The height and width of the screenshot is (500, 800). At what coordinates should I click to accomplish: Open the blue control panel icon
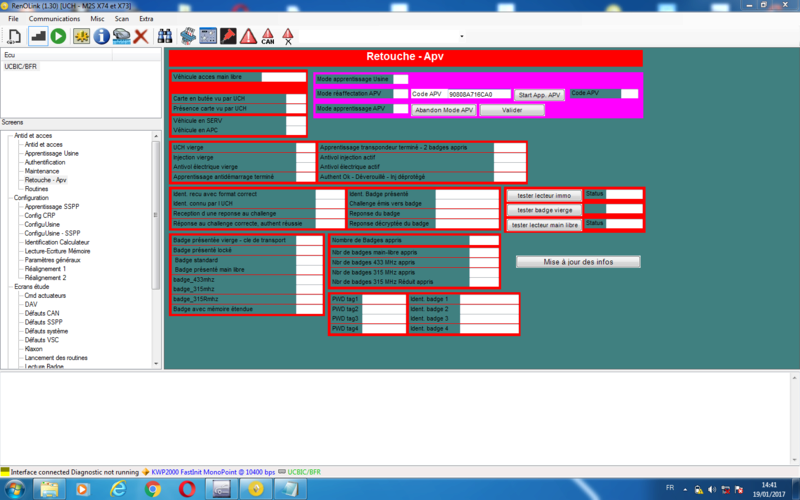tap(208, 36)
